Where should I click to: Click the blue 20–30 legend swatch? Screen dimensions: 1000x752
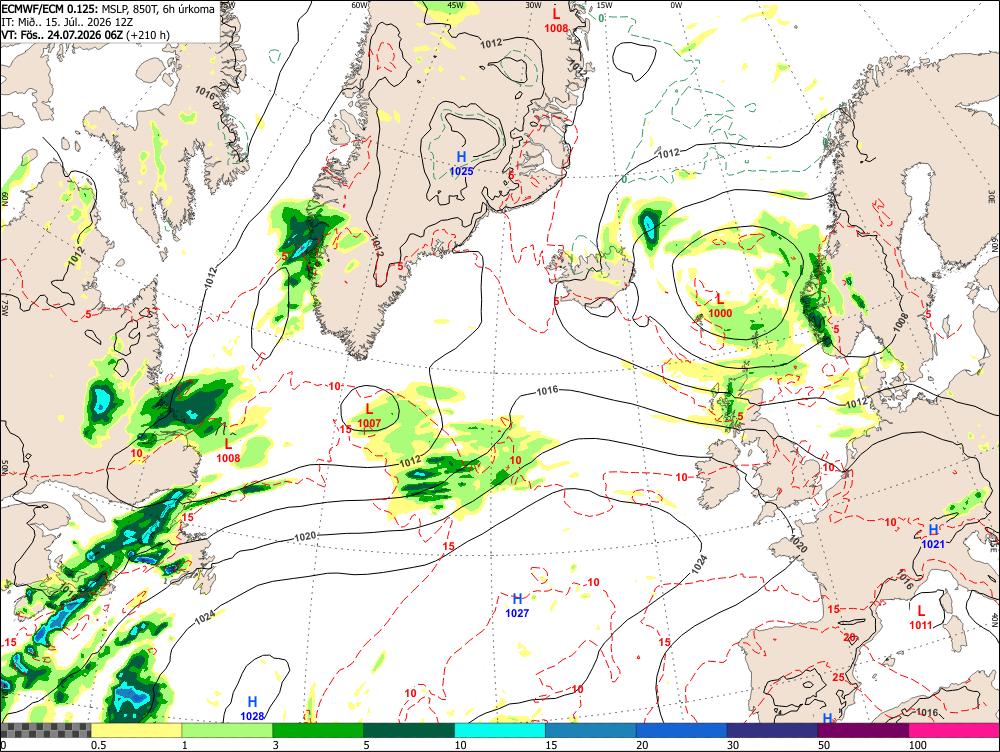[682, 730]
